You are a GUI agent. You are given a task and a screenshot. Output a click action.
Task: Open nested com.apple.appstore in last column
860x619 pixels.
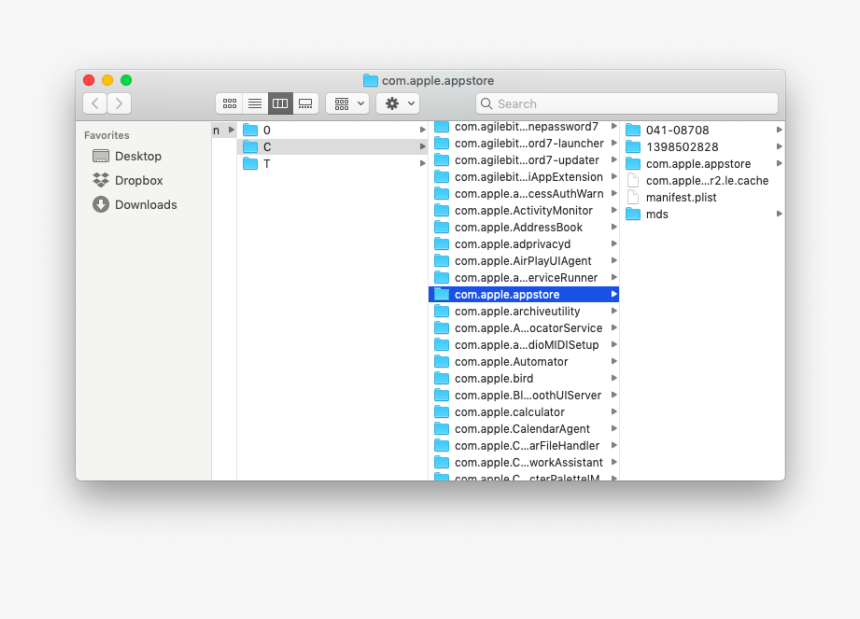pyautogui.click(x=703, y=164)
